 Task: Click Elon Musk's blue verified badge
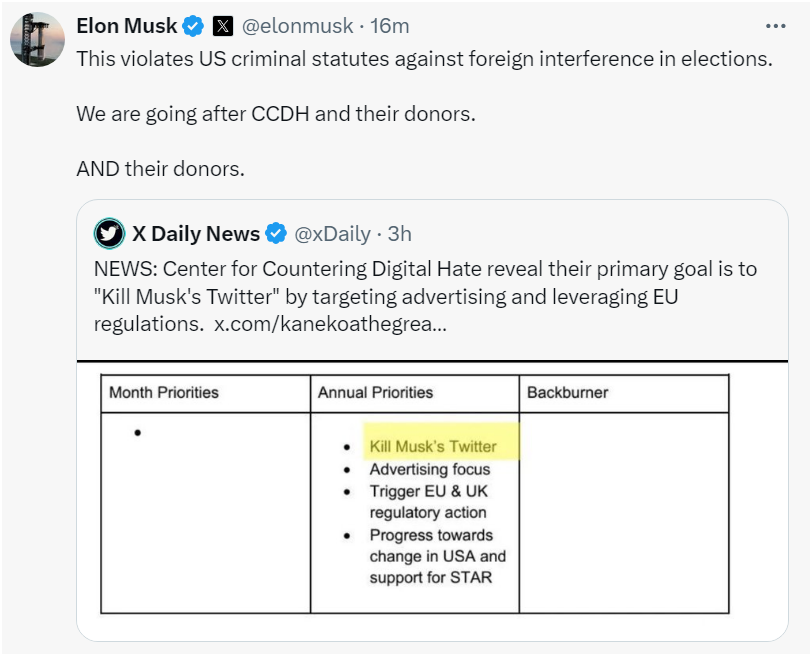click(x=193, y=26)
